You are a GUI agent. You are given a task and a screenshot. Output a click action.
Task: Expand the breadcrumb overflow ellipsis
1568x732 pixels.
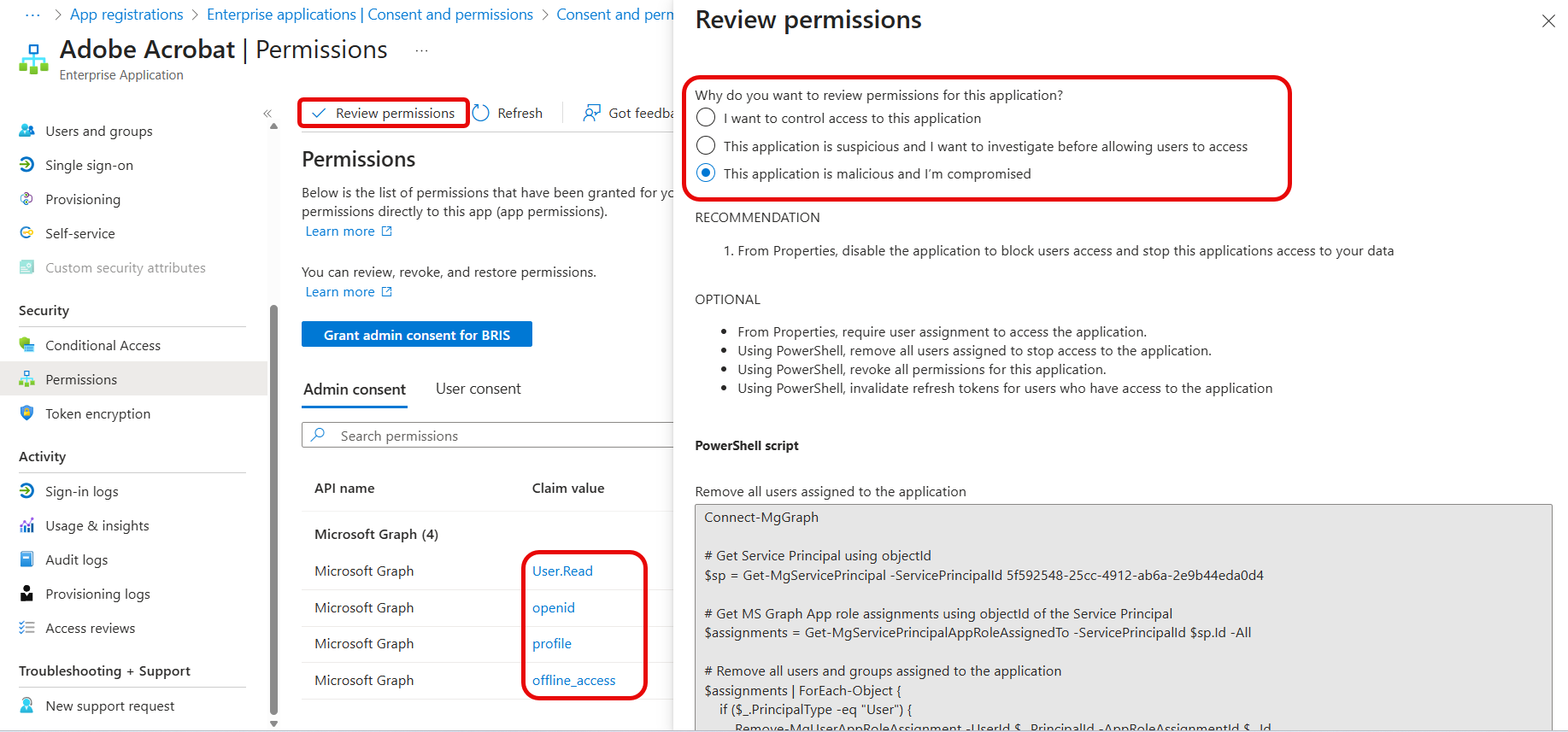(x=32, y=14)
